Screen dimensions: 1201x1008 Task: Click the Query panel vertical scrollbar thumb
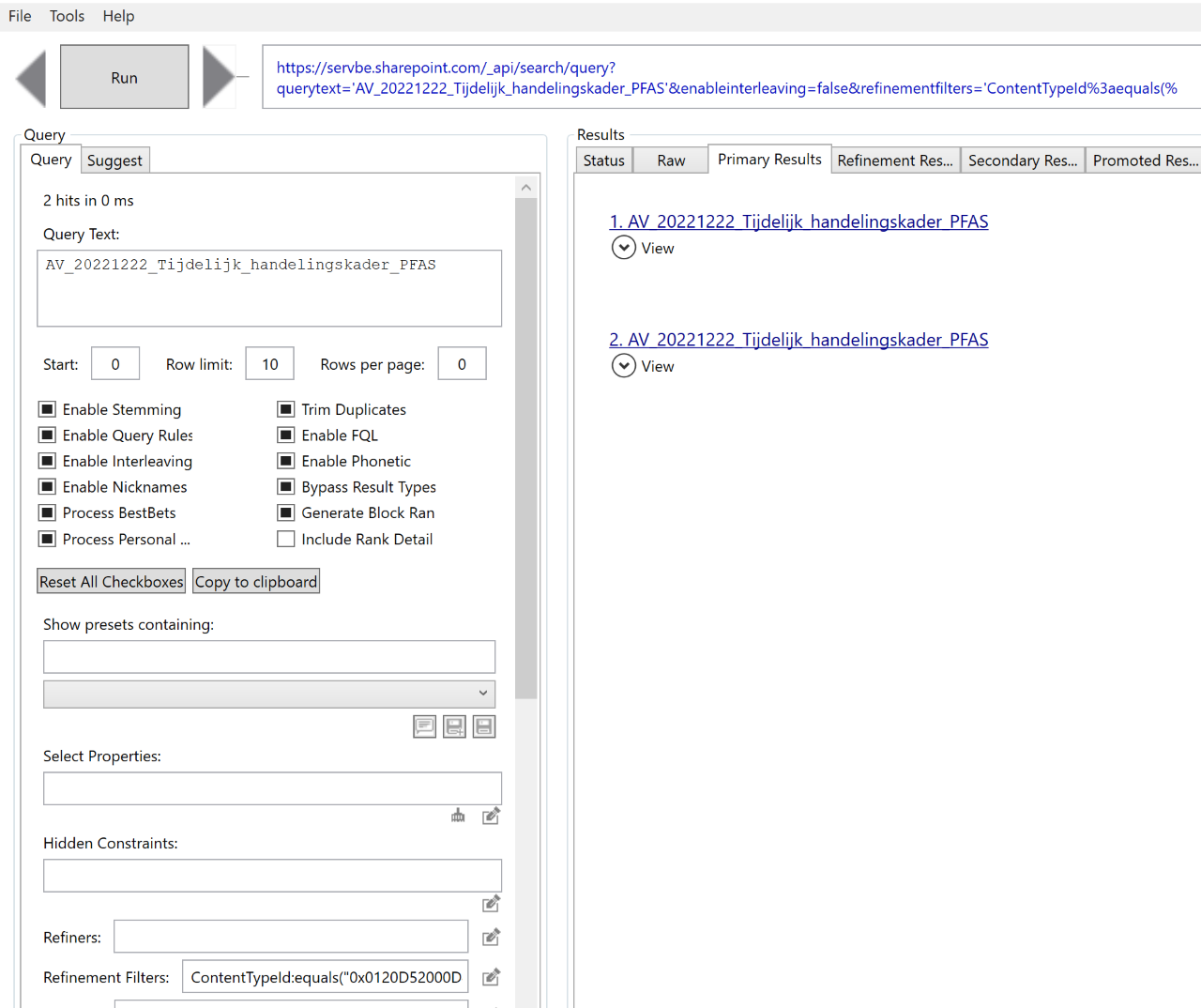coord(526,449)
